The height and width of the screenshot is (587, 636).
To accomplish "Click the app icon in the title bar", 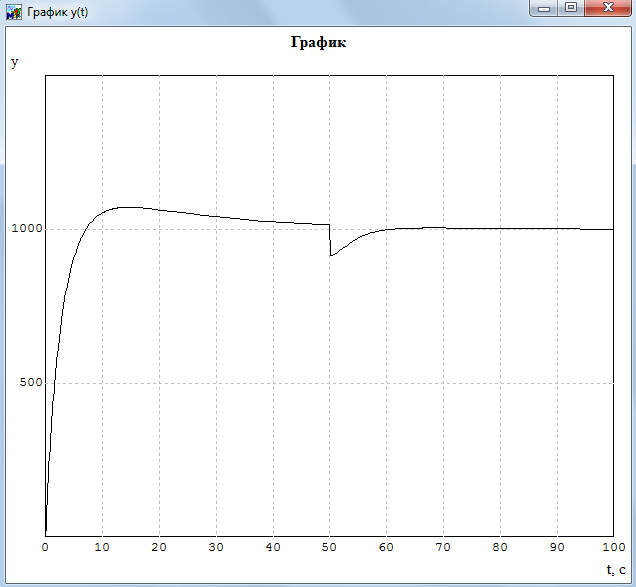I will tap(14, 12).
